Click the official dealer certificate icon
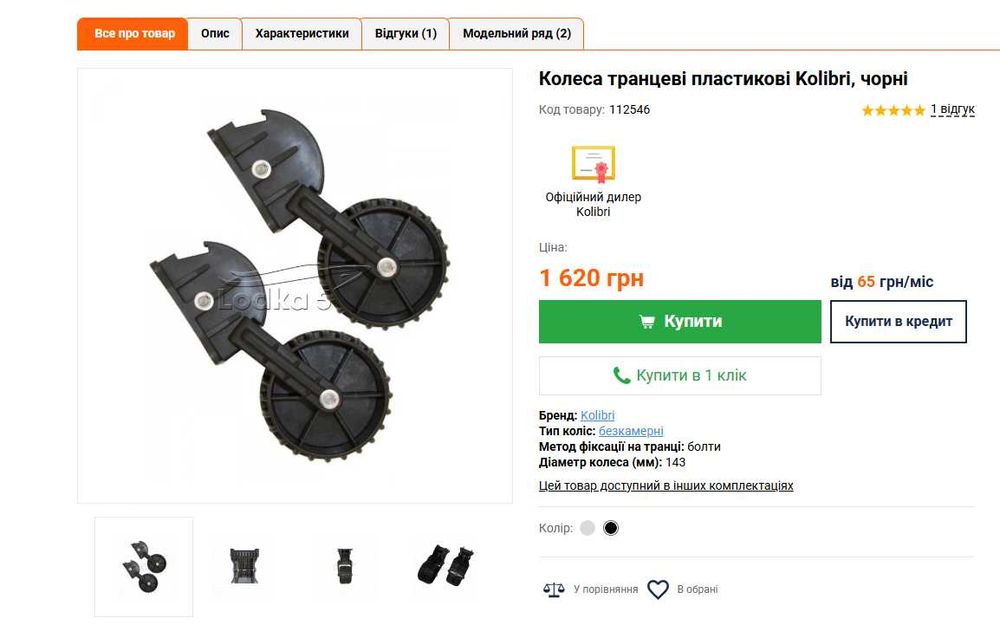The image size is (1000, 633). coord(593,164)
